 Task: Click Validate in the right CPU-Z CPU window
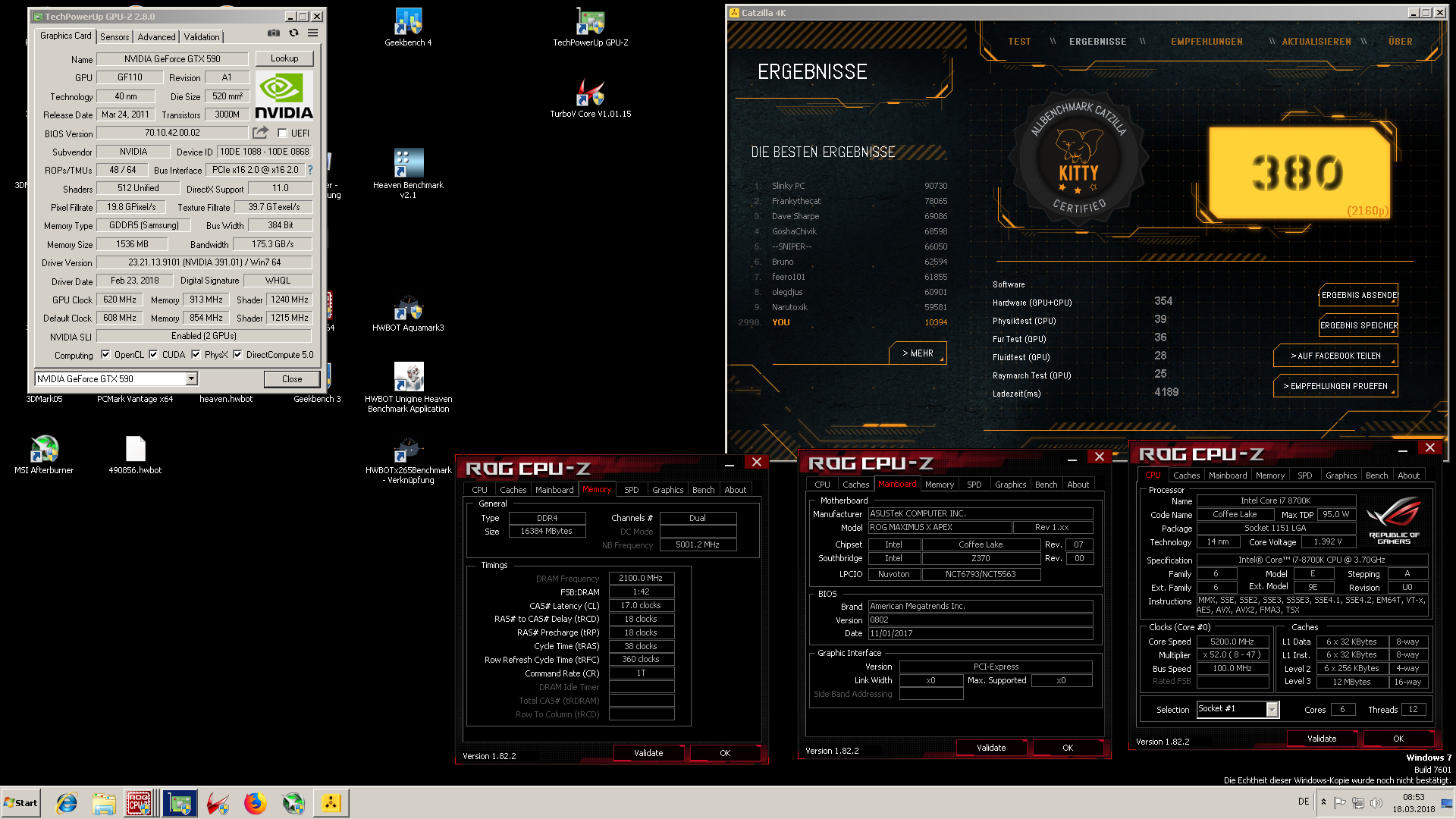tap(1322, 739)
